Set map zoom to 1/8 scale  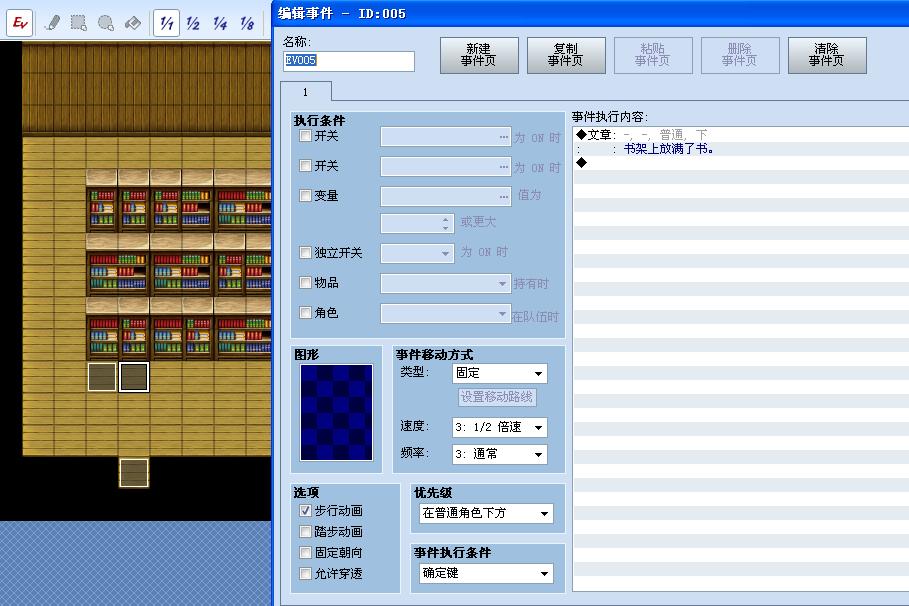tap(247, 23)
